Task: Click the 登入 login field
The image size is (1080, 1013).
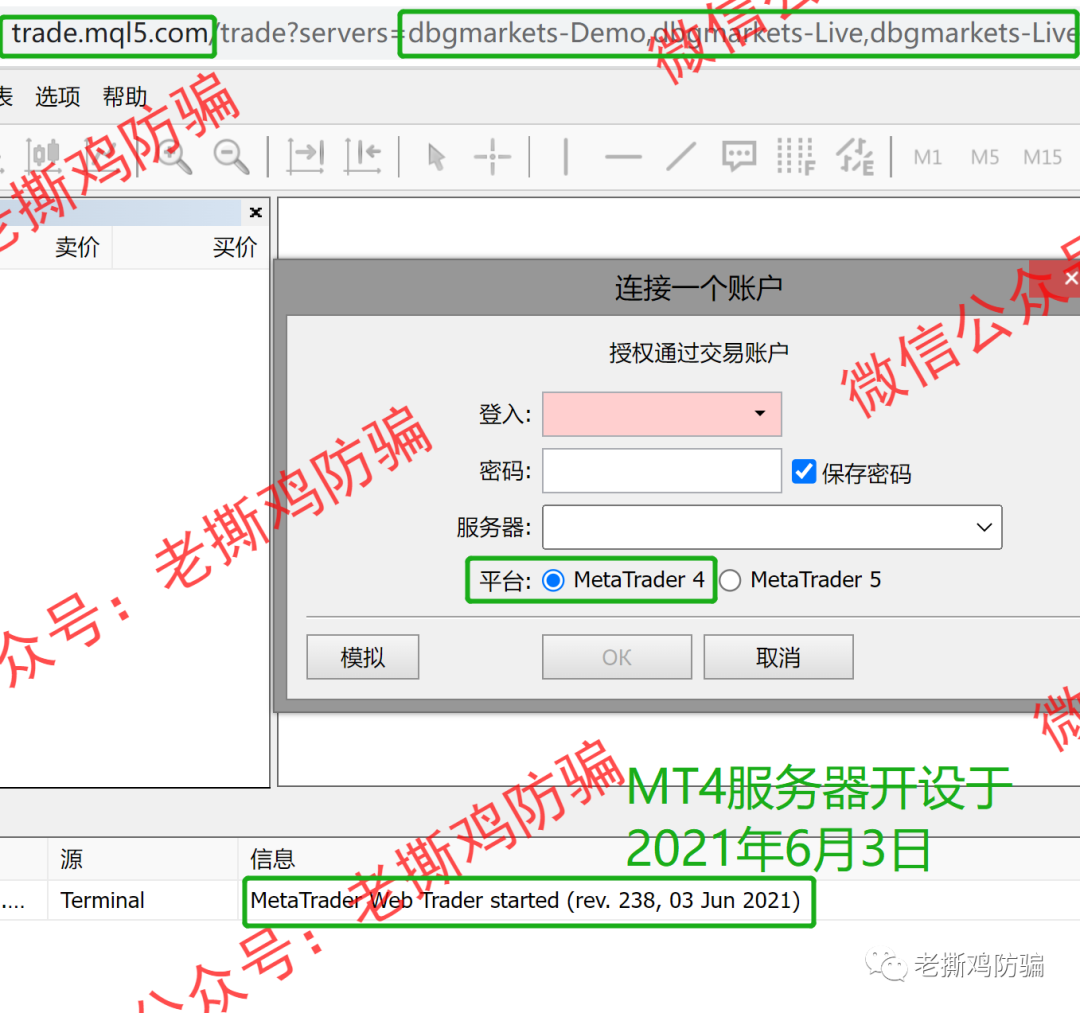Action: (x=662, y=414)
